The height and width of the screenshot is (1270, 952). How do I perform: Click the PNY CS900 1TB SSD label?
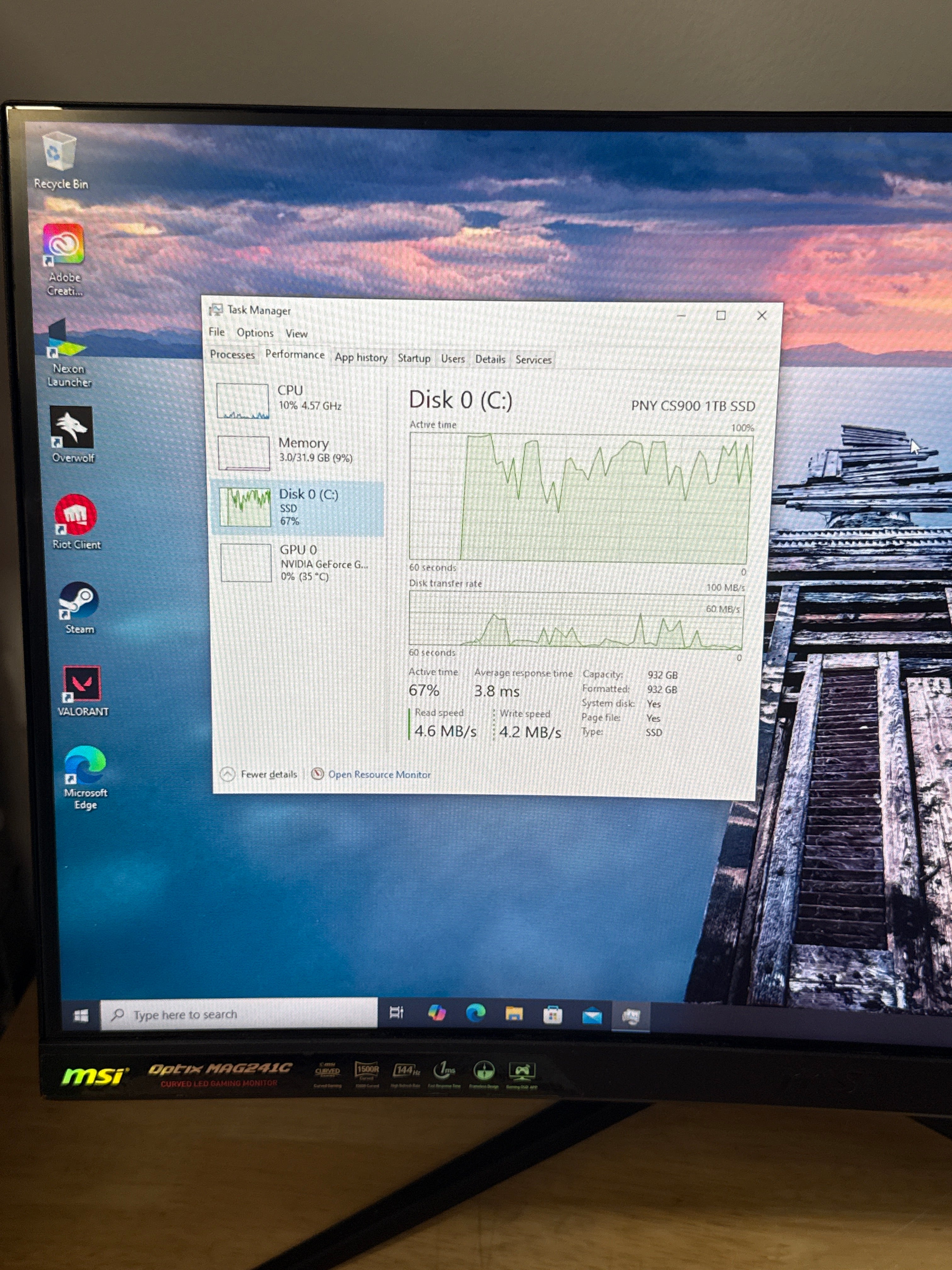point(693,406)
